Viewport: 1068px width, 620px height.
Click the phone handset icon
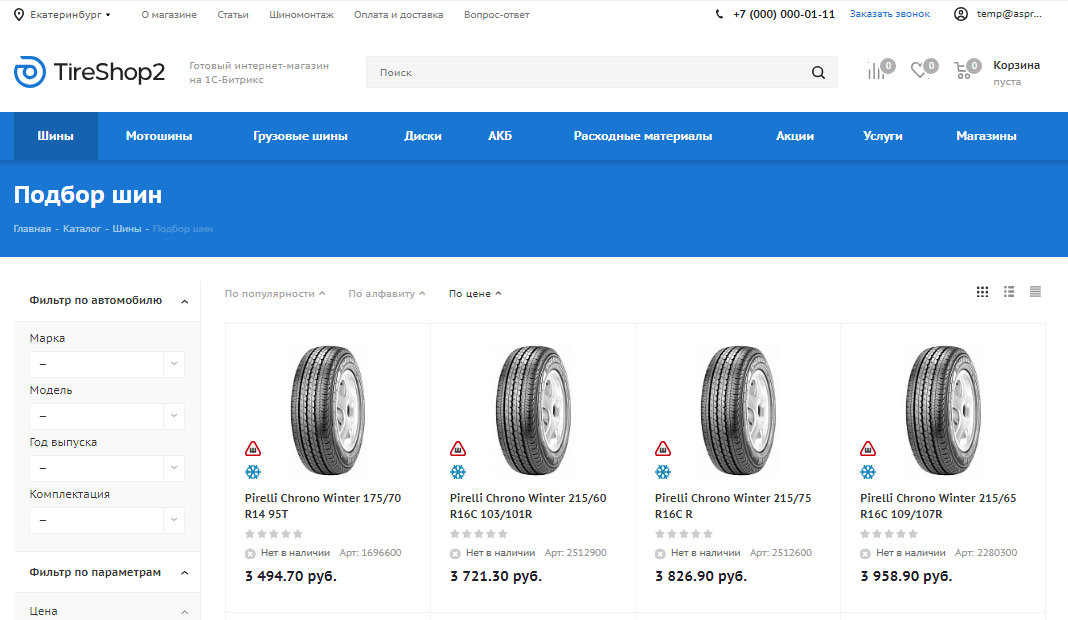(719, 14)
